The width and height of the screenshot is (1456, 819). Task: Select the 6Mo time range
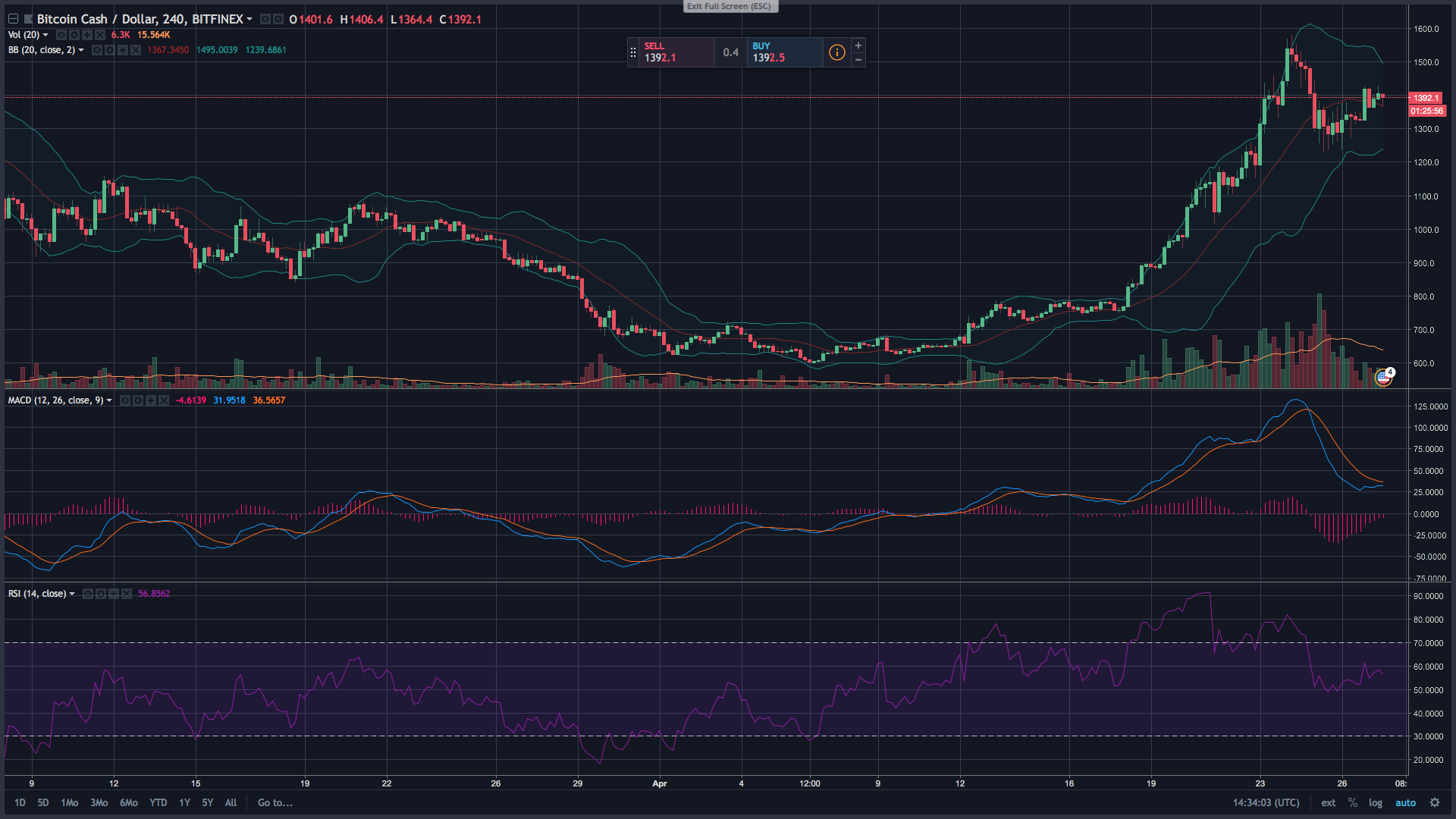[x=129, y=802]
